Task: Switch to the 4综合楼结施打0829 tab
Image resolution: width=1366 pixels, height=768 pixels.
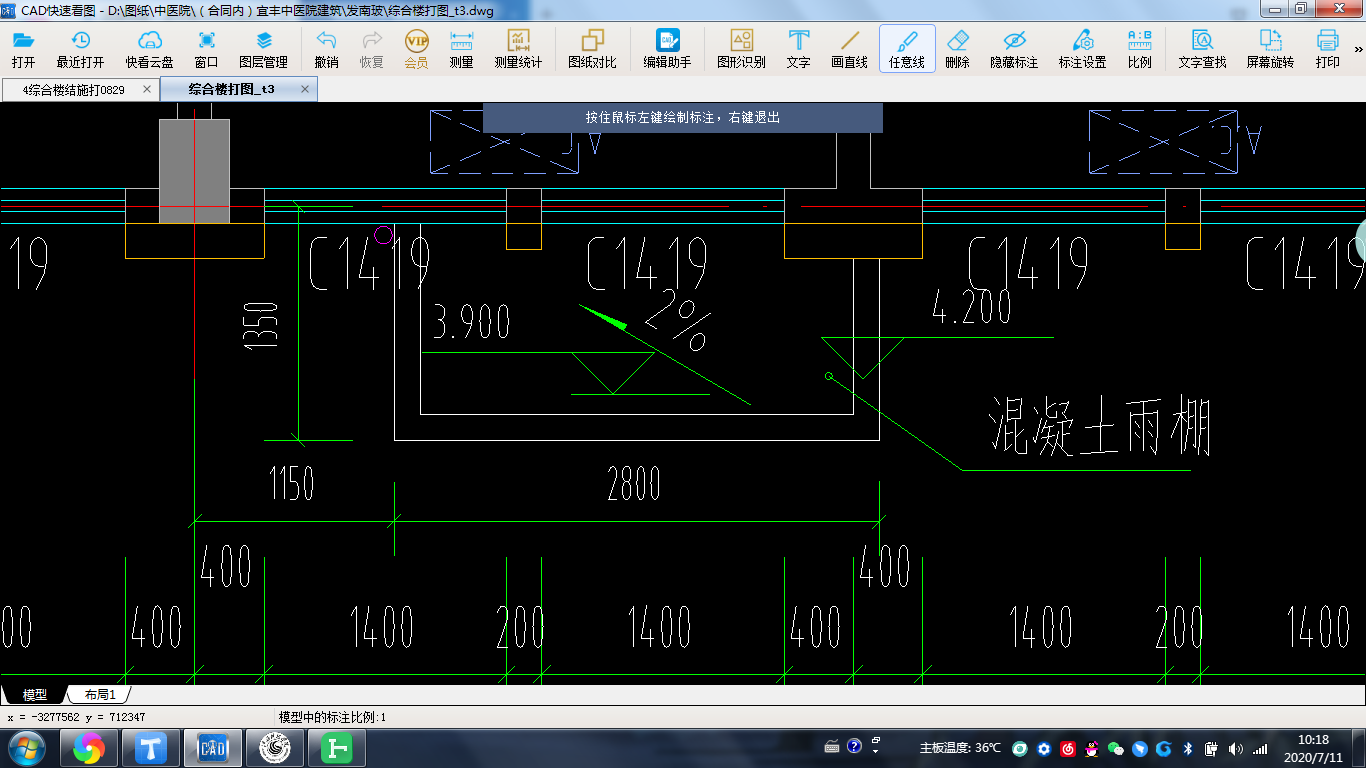Action: click(x=74, y=90)
